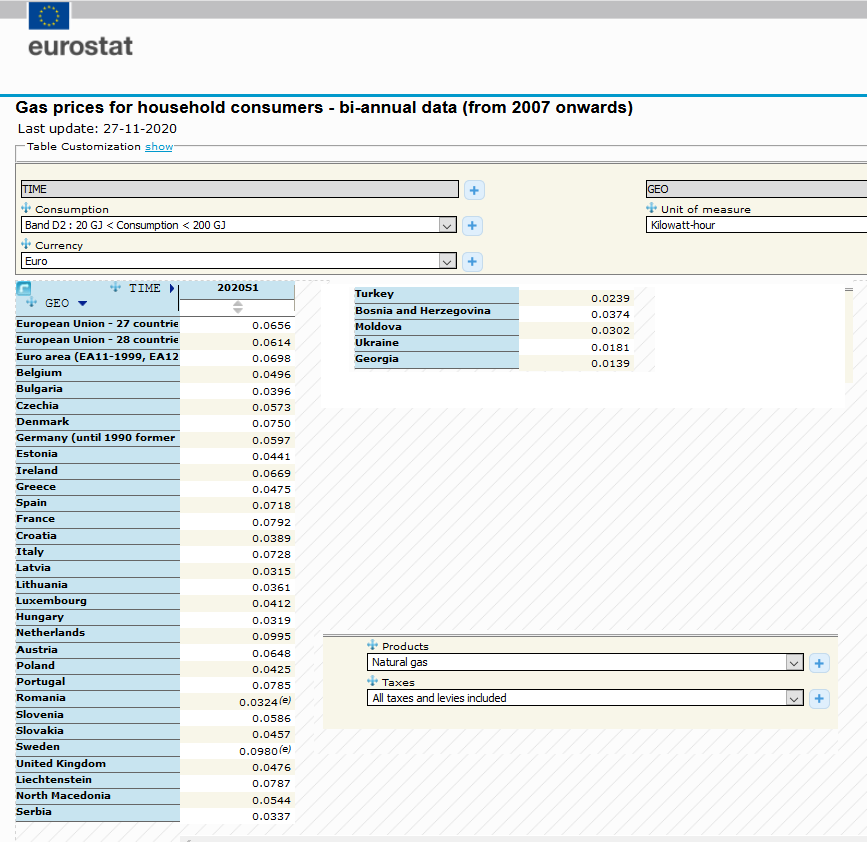The height and width of the screenshot is (842, 867).
Task: Click the 2020S1 column header
Action: coord(237,287)
